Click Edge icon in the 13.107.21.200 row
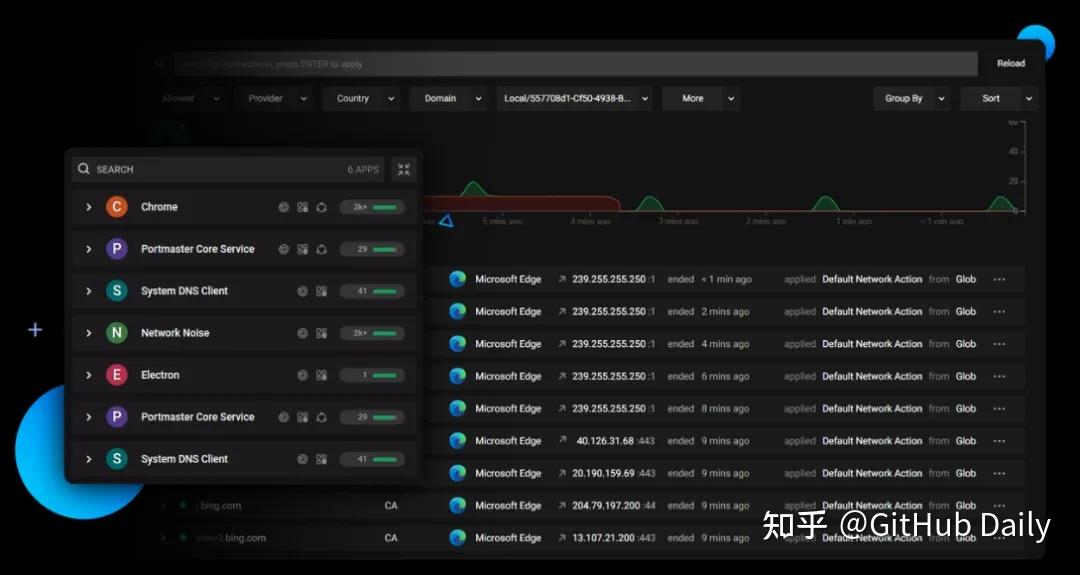Image resolution: width=1080 pixels, height=575 pixels. click(x=457, y=538)
